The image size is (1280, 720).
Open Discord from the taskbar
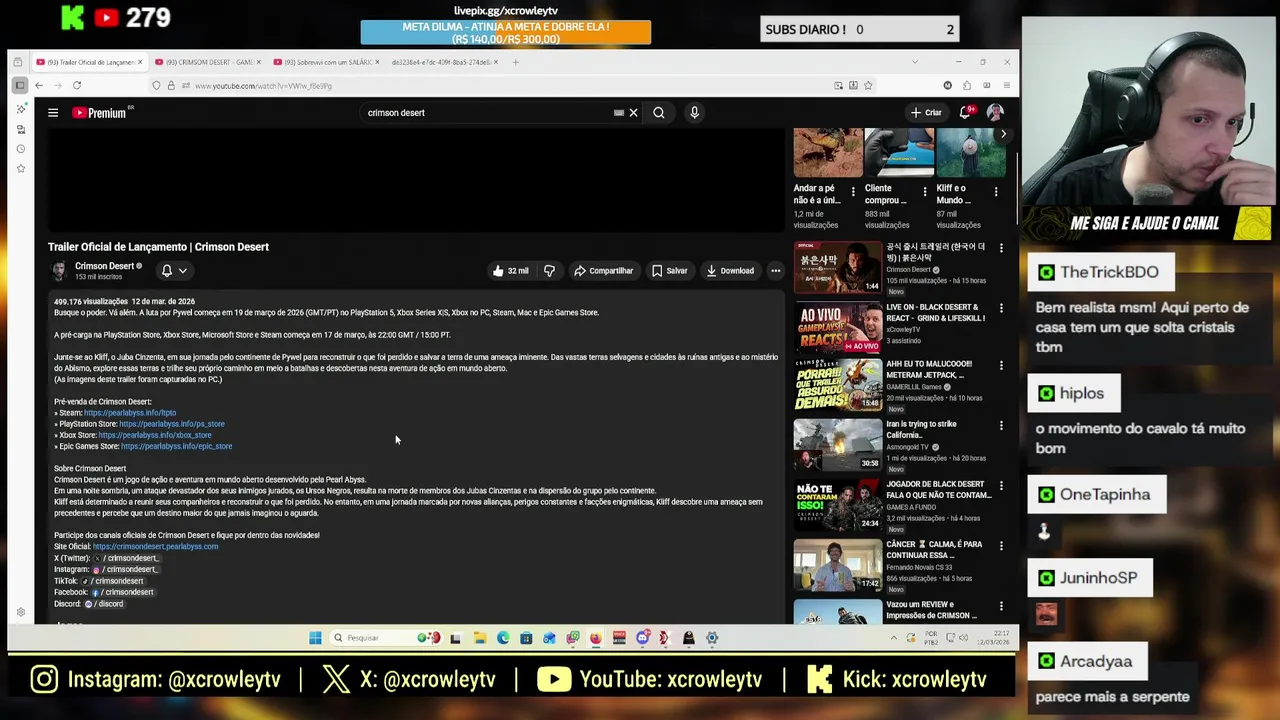pos(642,638)
